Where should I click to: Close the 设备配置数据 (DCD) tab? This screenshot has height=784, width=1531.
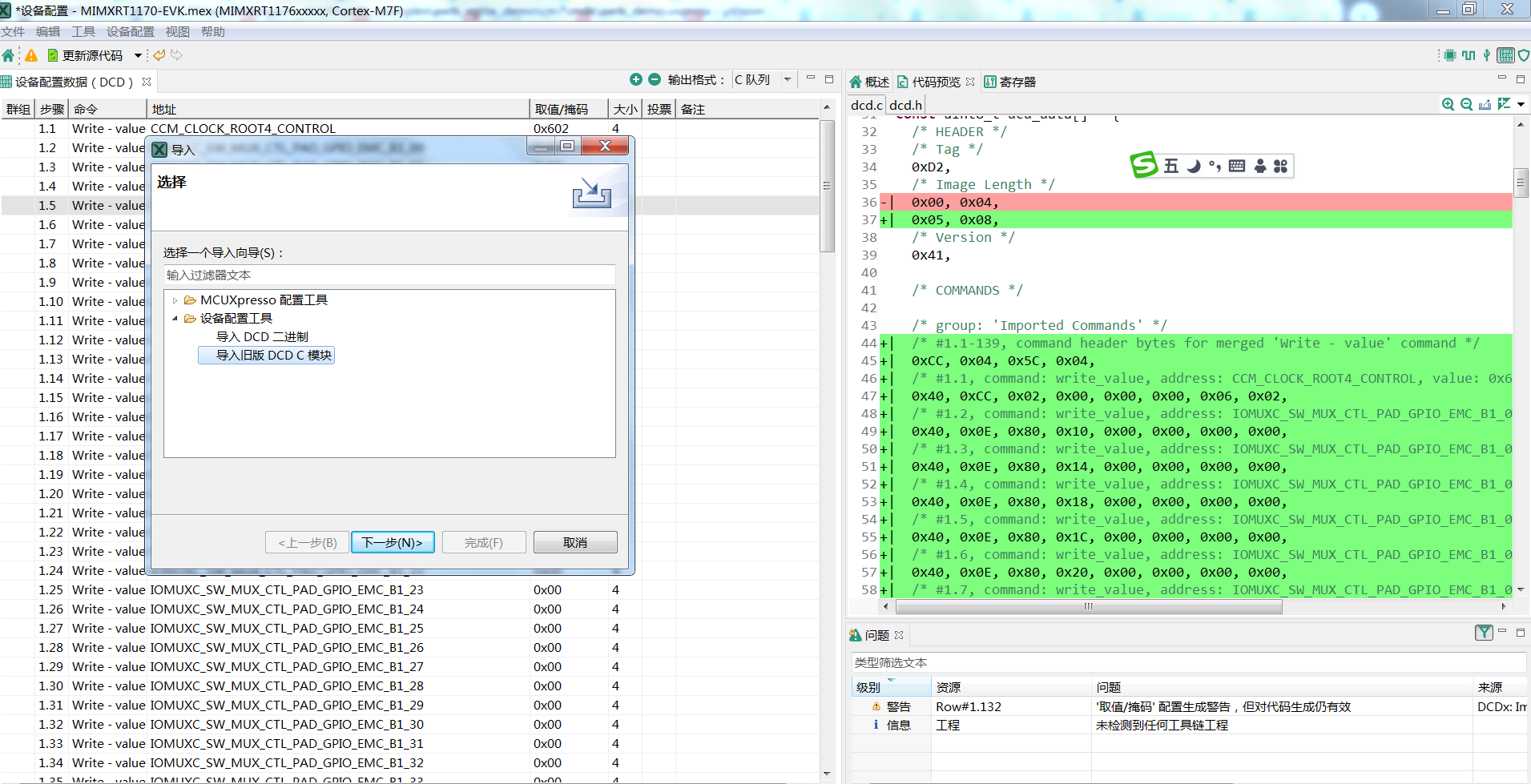[147, 82]
